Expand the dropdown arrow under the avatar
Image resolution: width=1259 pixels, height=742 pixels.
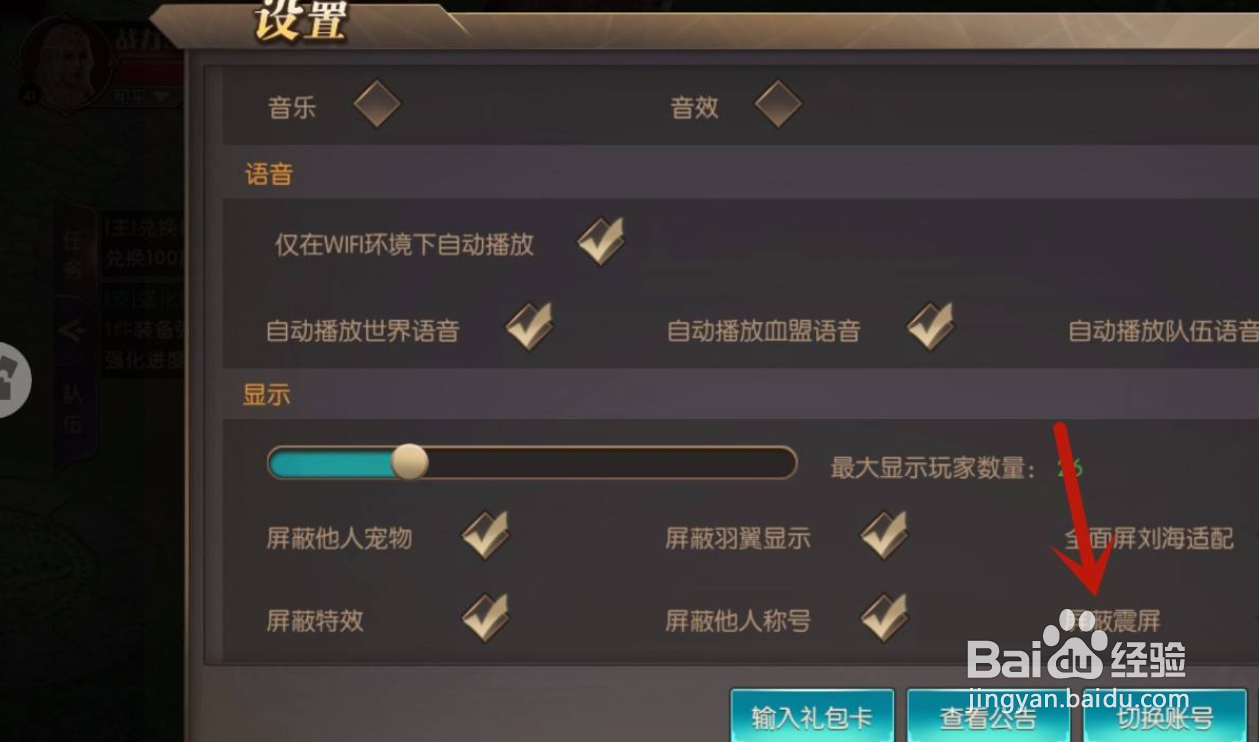click(160, 97)
